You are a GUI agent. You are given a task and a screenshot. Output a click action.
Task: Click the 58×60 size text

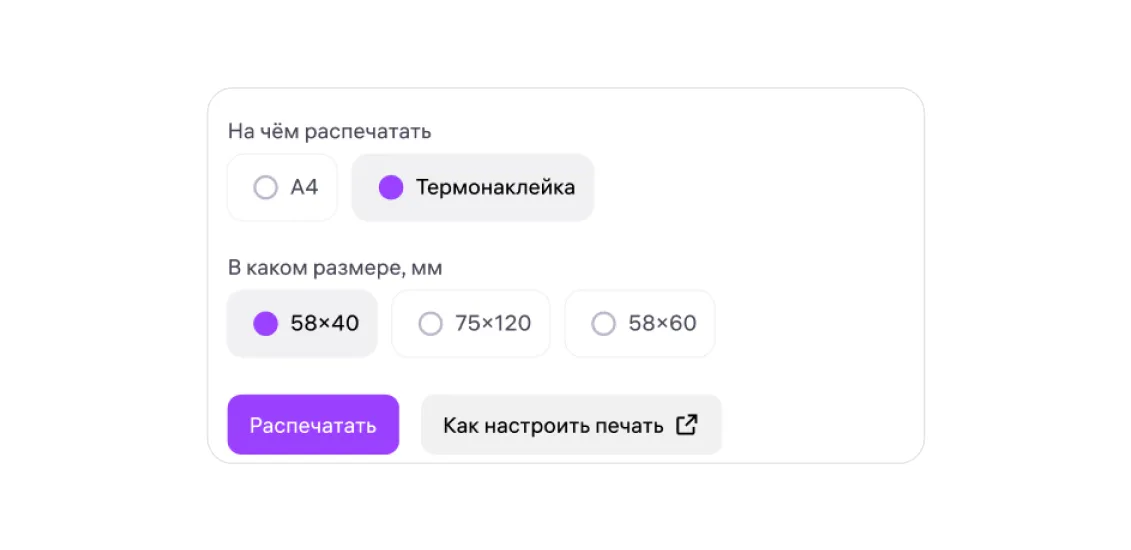[661, 323]
